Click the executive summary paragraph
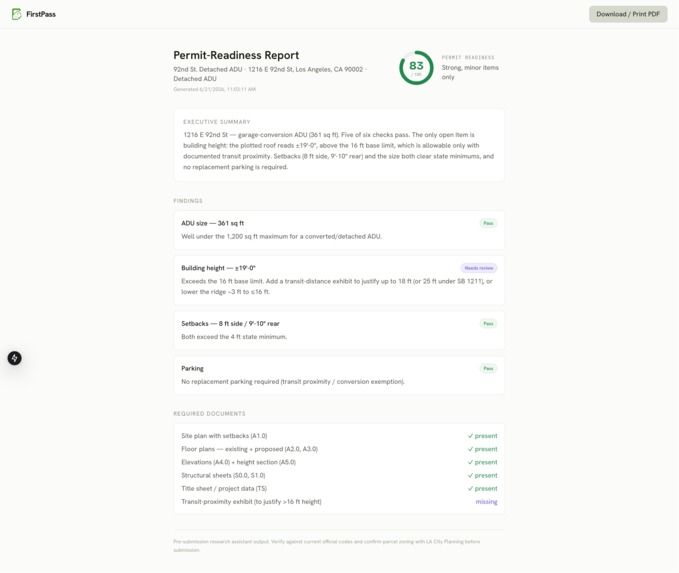Viewport: 679px width, 573px height. pos(339,151)
